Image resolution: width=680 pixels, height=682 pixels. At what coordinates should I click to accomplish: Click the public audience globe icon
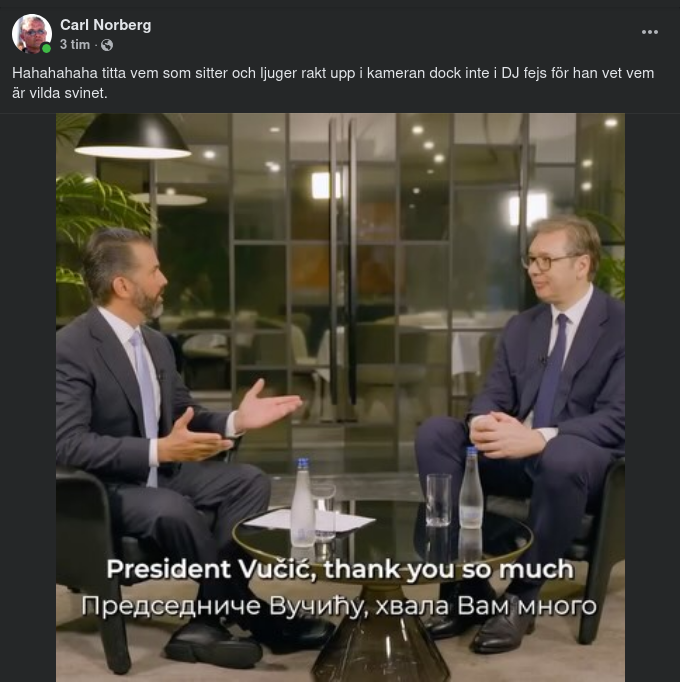(x=107, y=45)
